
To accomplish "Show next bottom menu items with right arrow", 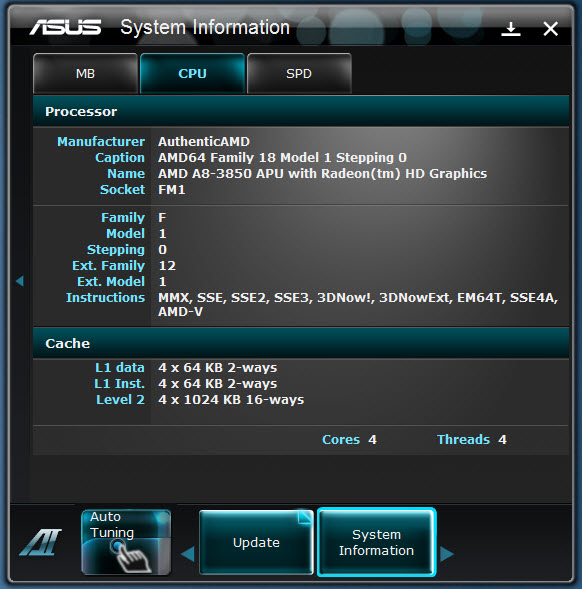I will [x=447, y=554].
